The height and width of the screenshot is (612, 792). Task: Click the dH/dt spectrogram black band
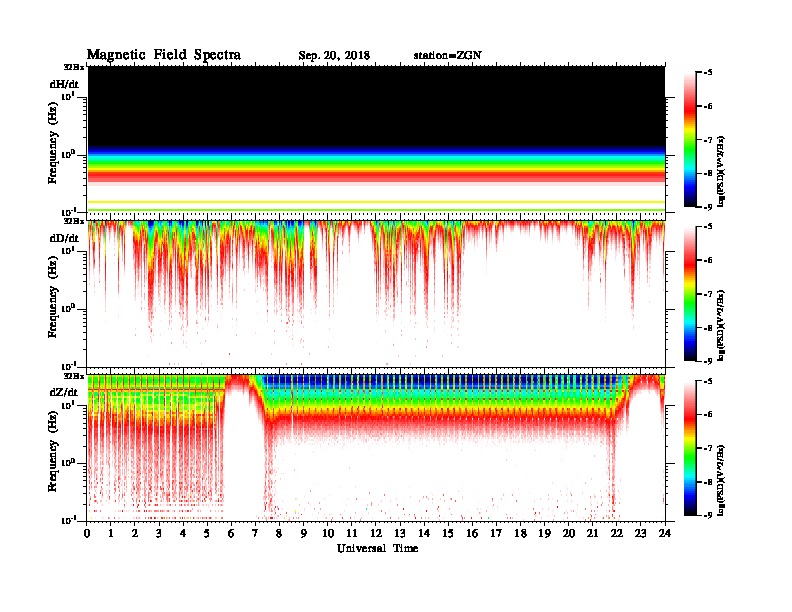click(376, 106)
